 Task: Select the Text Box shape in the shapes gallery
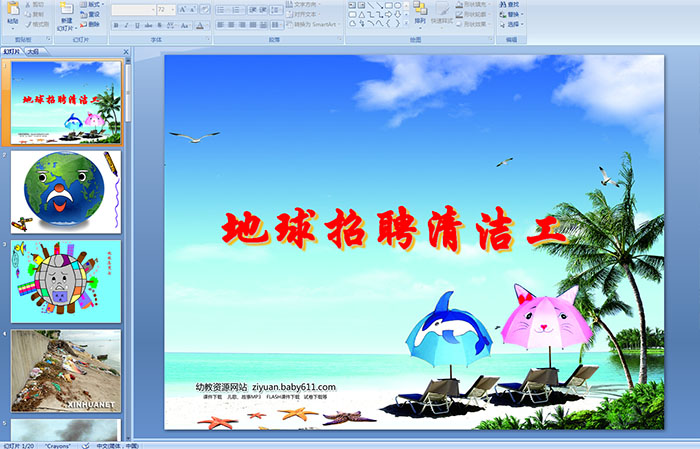pos(352,5)
